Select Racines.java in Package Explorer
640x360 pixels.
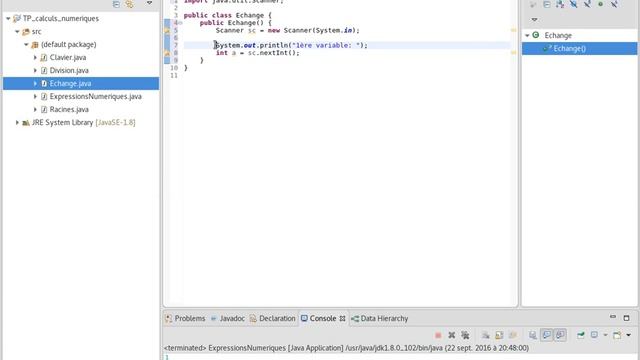tap(69, 109)
